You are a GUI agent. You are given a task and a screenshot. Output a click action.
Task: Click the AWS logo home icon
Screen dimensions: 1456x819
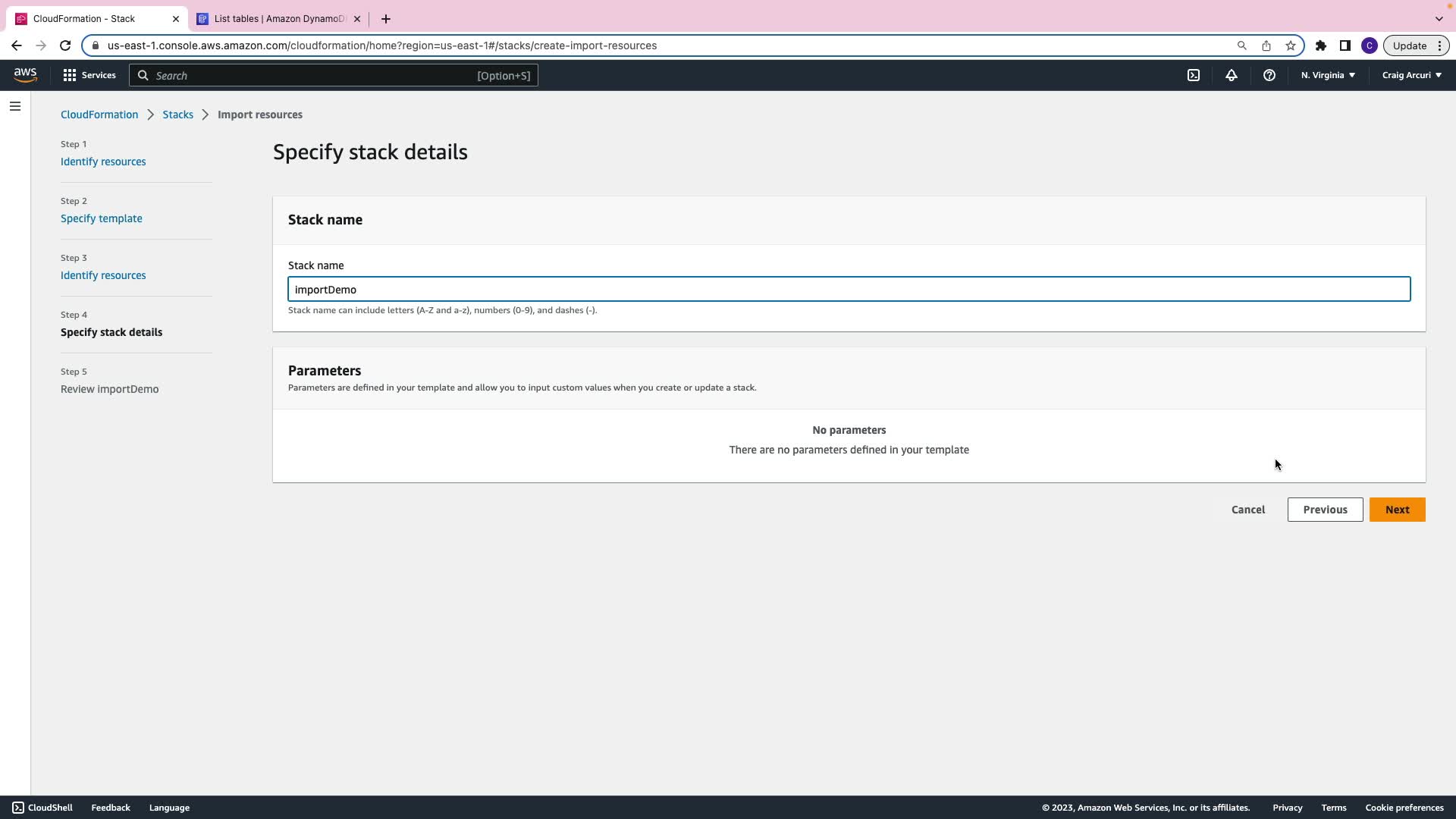(x=25, y=74)
